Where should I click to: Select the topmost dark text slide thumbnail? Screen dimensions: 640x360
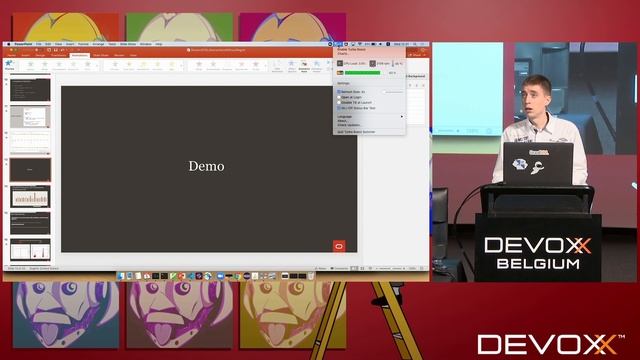30,89
